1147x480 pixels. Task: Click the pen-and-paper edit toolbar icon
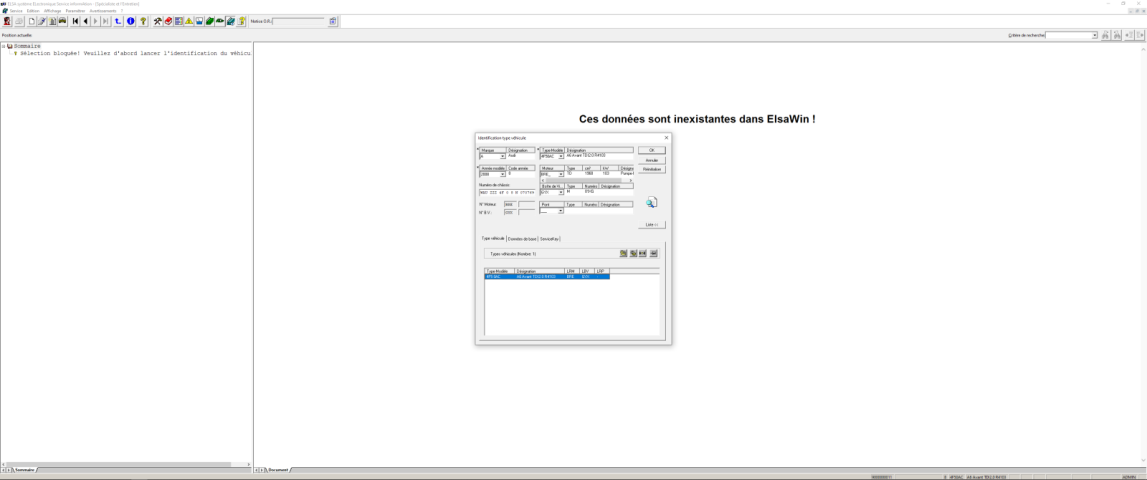click(42, 21)
